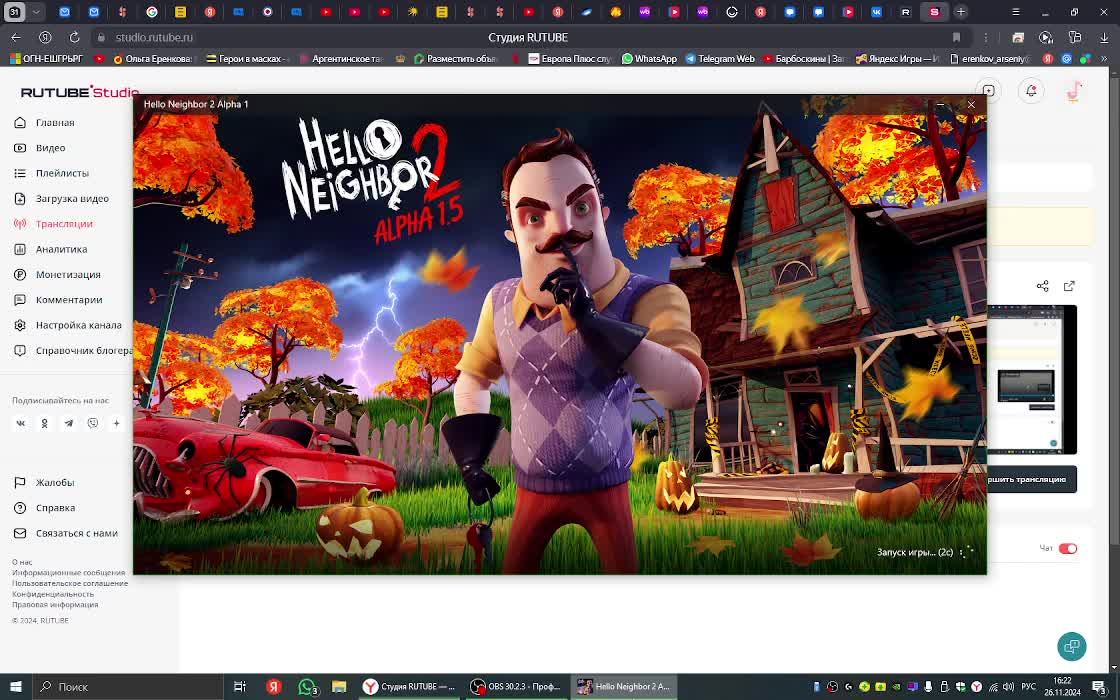
Task: Toggle the Чат switch off
Action: [1068, 549]
